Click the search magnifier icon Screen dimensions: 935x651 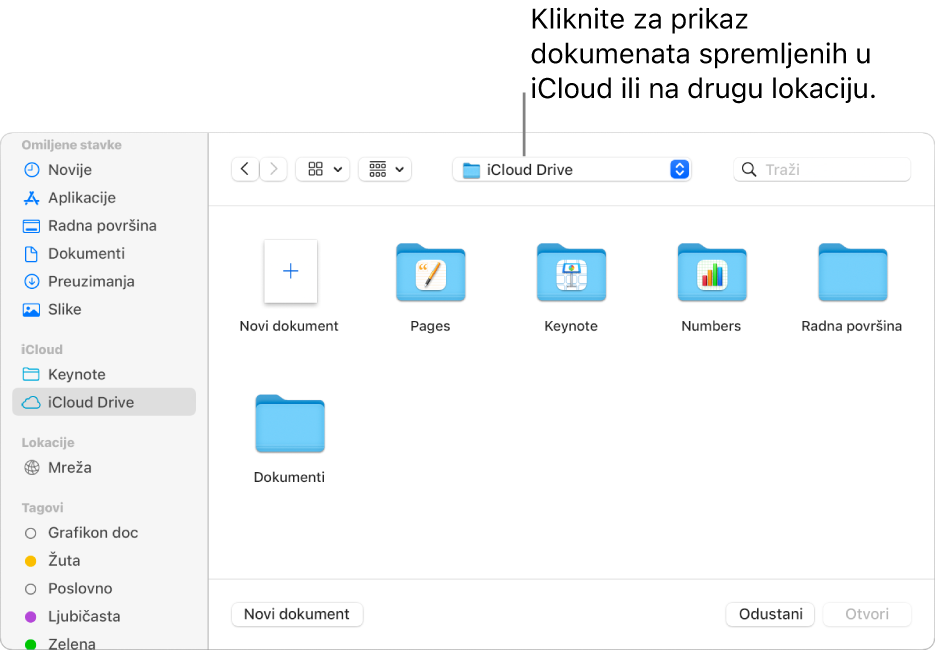coord(749,170)
